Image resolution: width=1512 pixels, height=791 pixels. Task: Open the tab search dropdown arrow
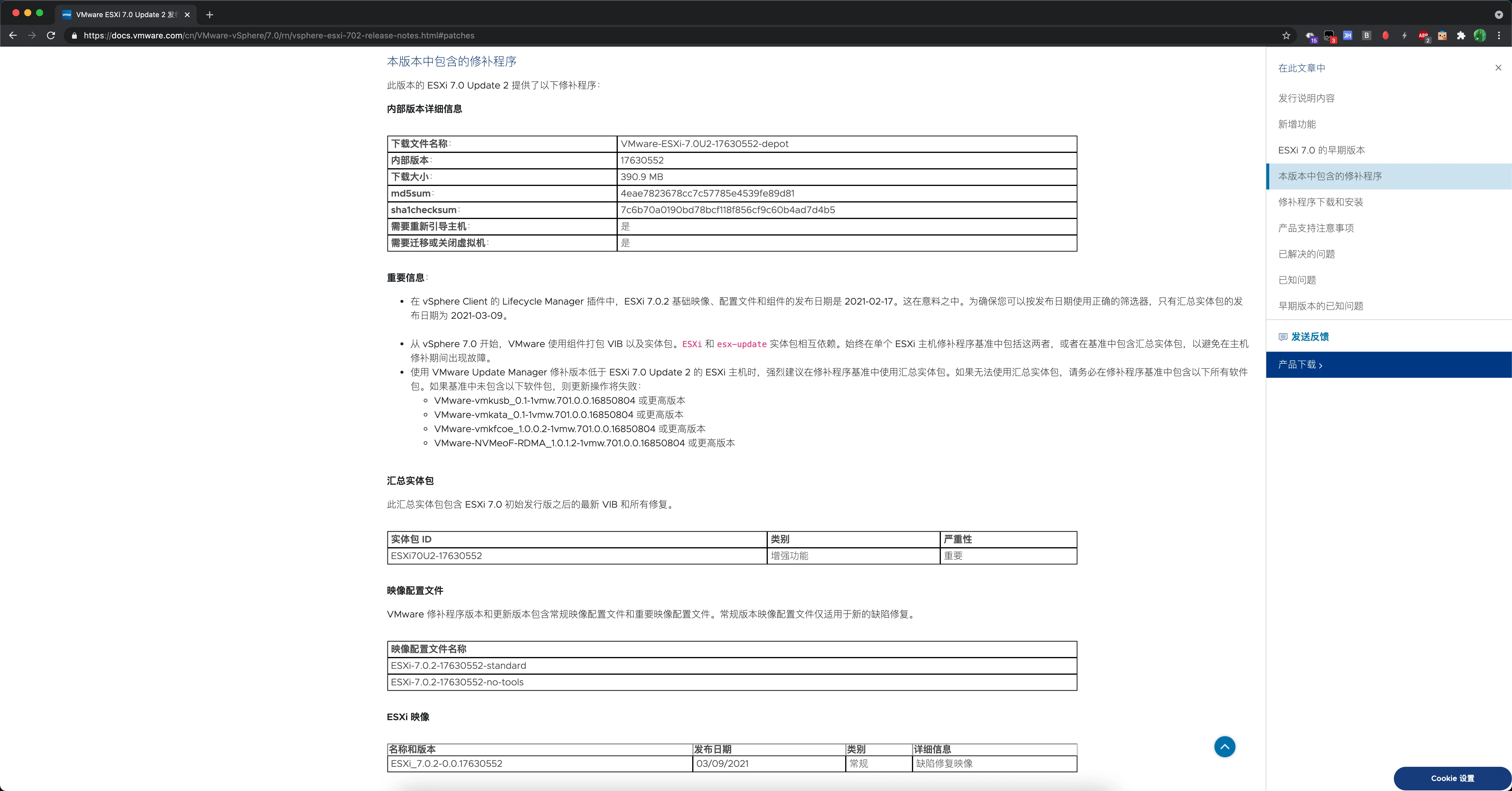tap(1498, 15)
